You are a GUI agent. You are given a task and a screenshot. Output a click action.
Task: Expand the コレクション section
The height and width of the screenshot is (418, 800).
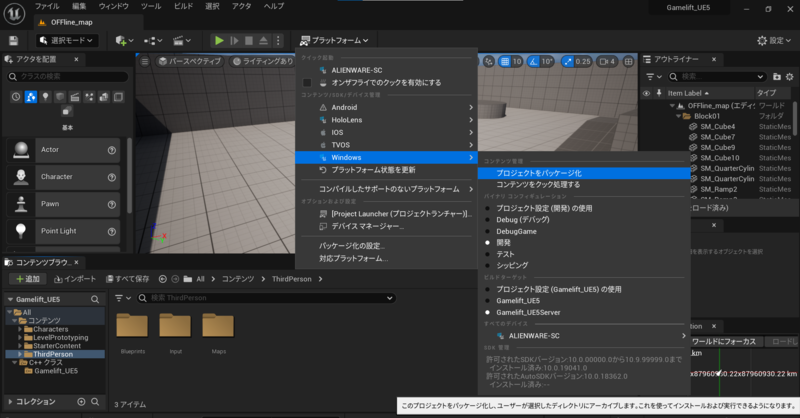[10, 402]
